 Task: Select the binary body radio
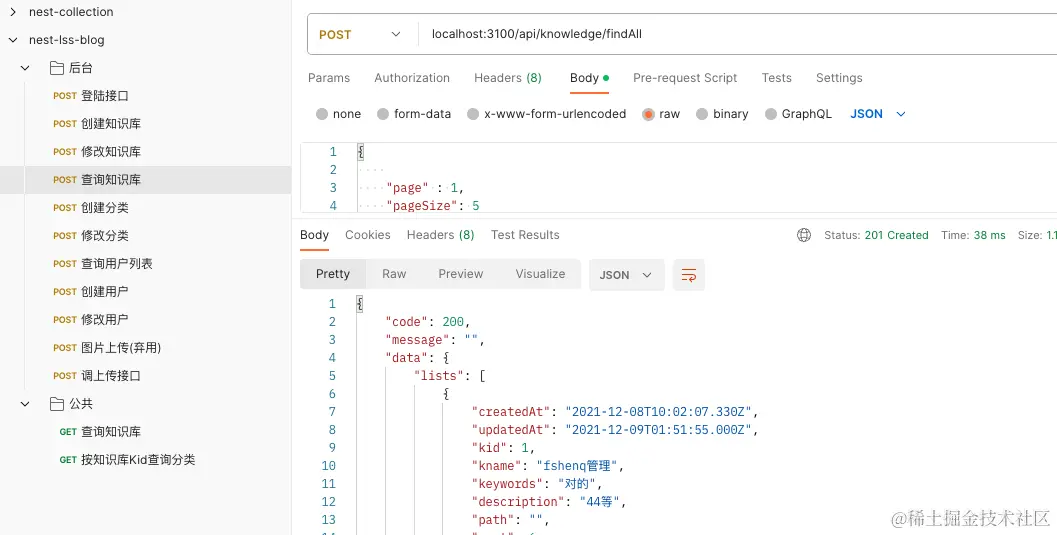coord(702,114)
